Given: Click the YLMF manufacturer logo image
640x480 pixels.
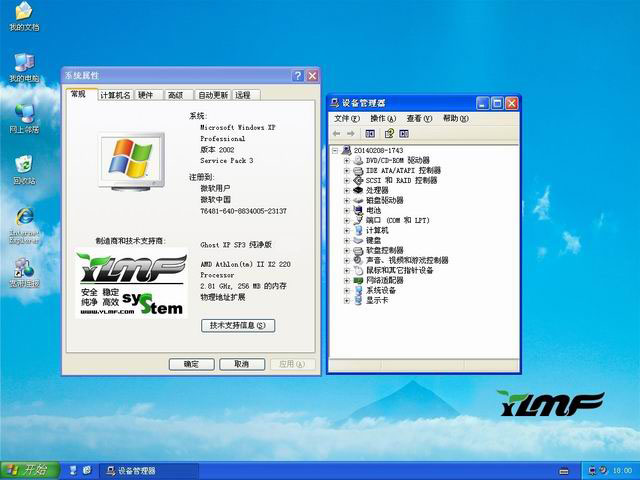Looking at the screenshot, I should tap(131, 284).
